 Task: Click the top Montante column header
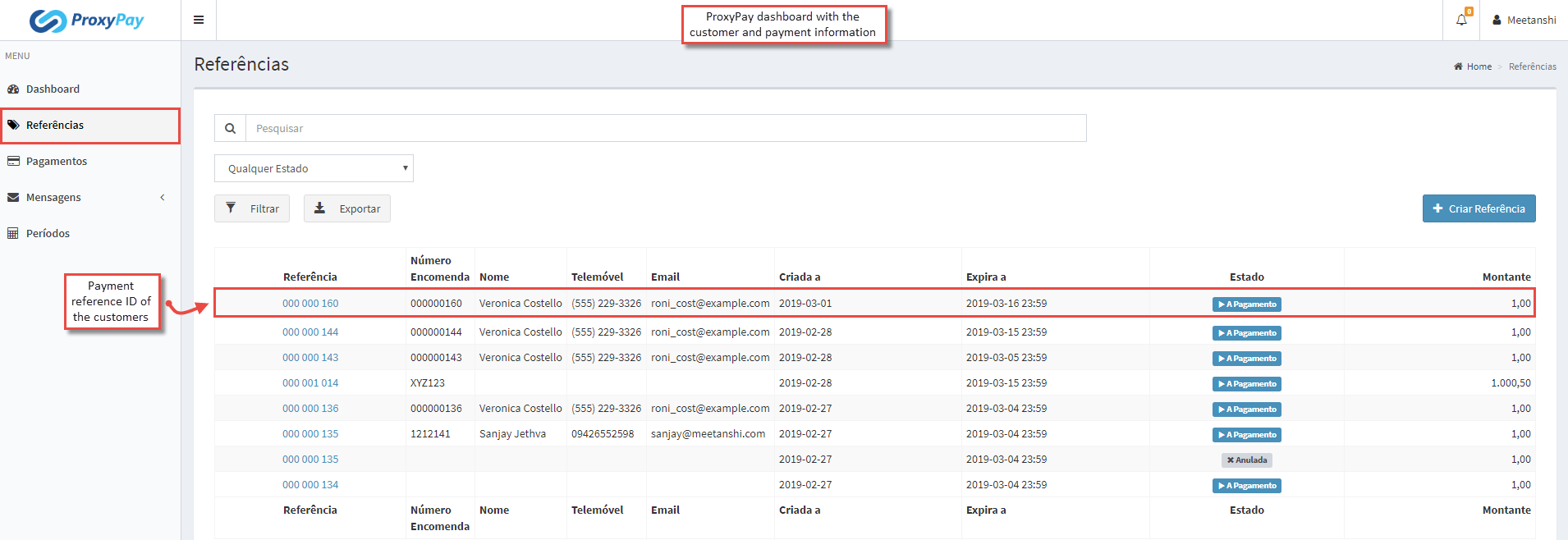click(1506, 277)
